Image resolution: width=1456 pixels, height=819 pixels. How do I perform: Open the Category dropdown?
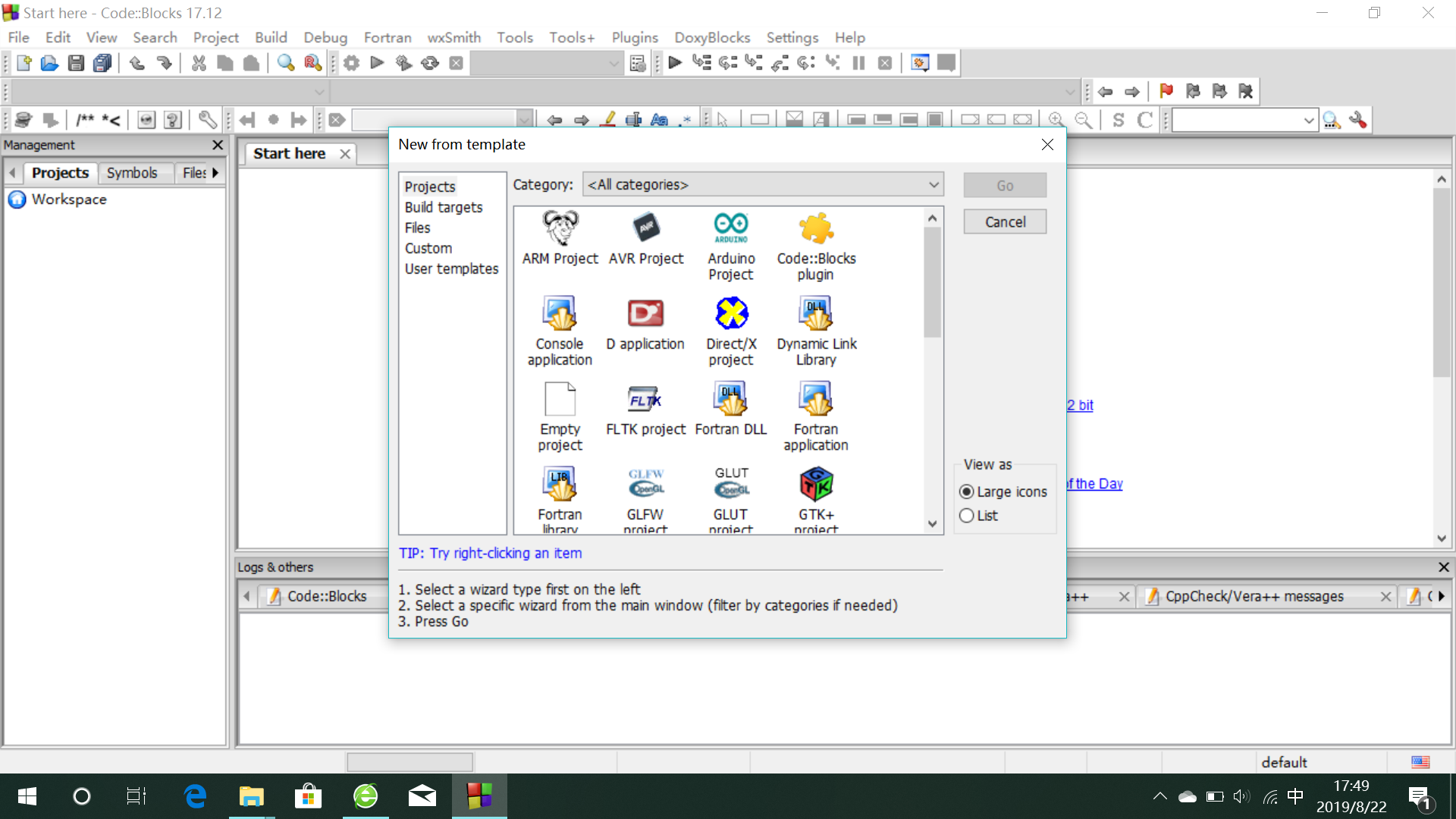coord(763,184)
